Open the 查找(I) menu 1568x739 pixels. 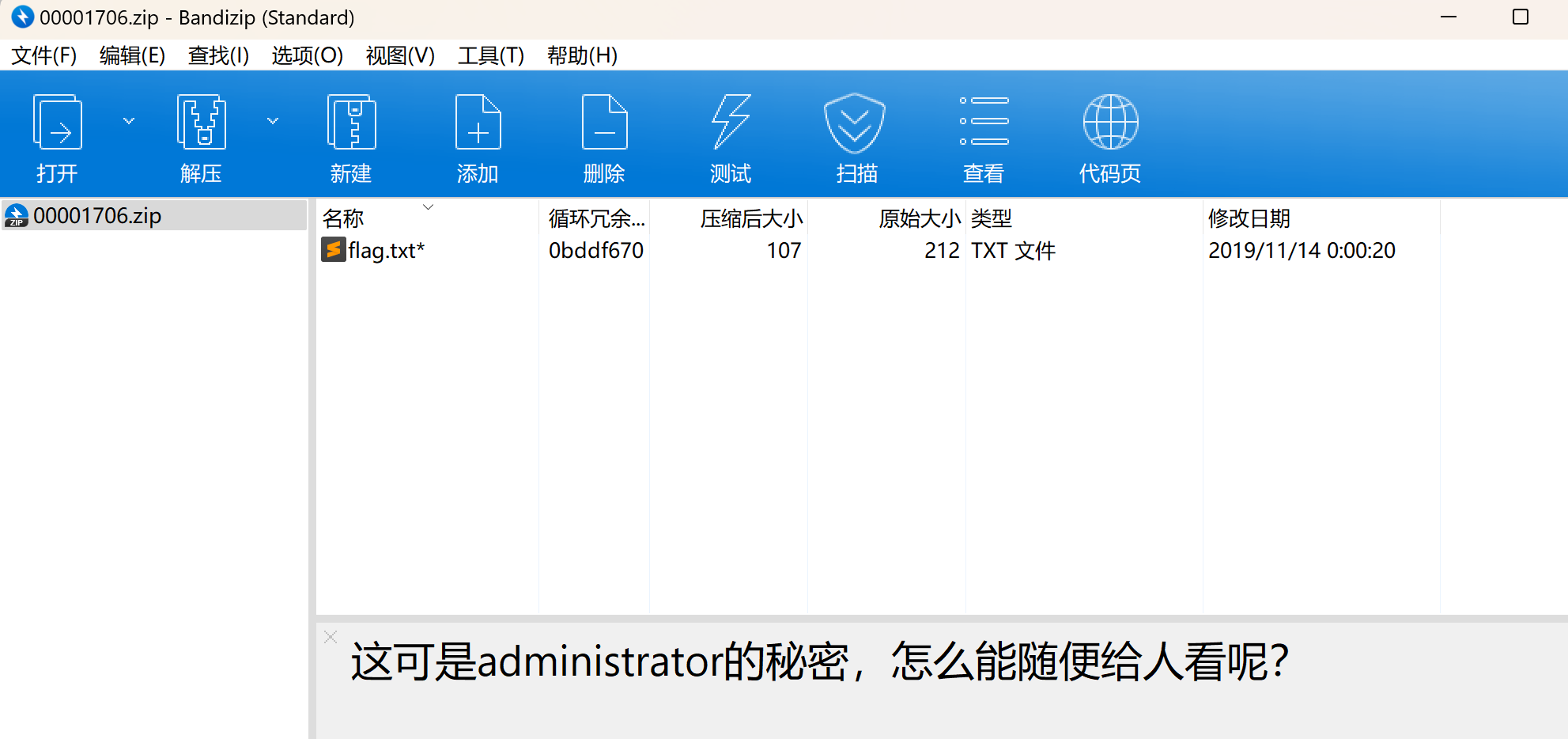click(218, 55)
